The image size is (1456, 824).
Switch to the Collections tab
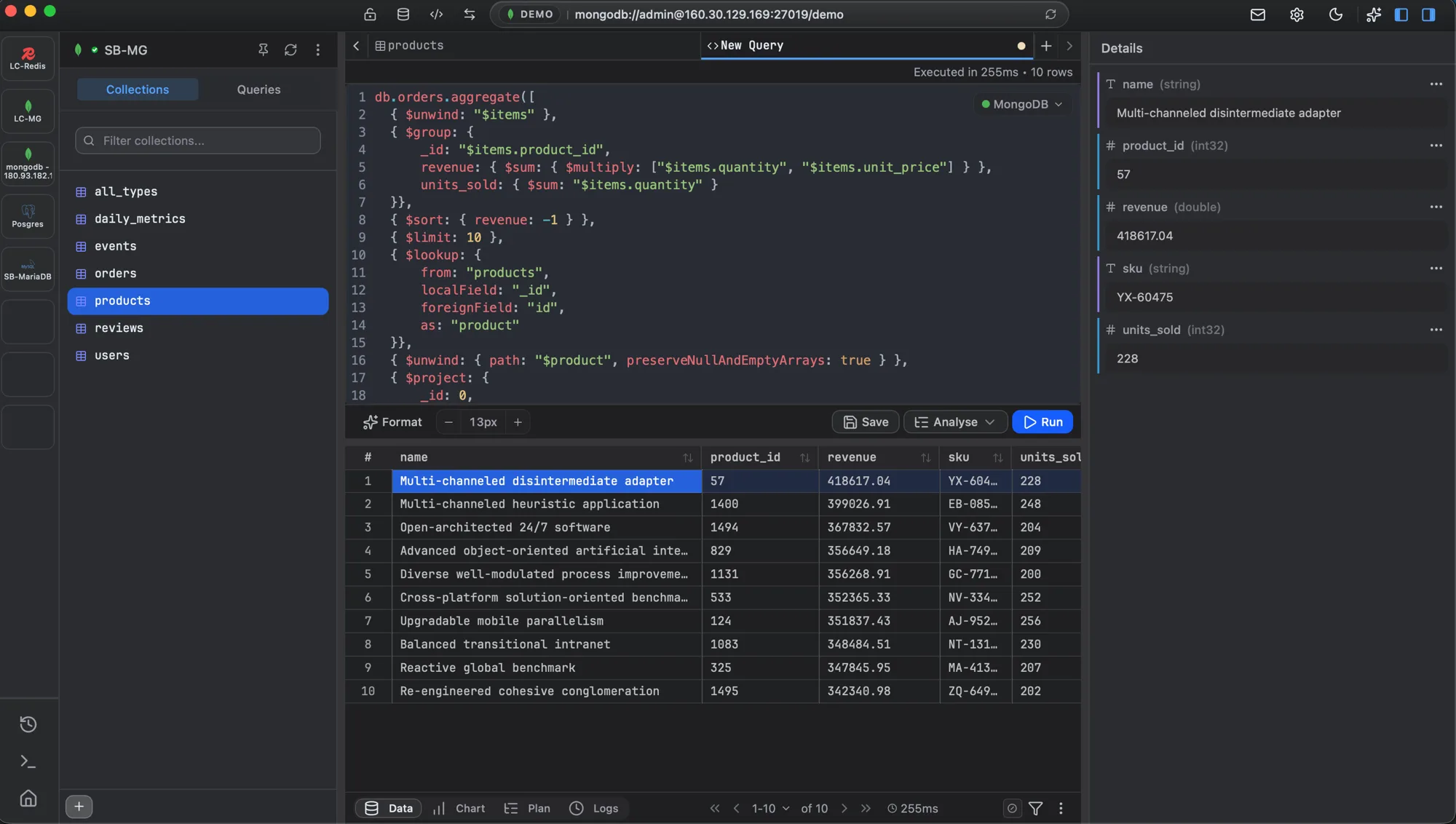tap(138, 89)
